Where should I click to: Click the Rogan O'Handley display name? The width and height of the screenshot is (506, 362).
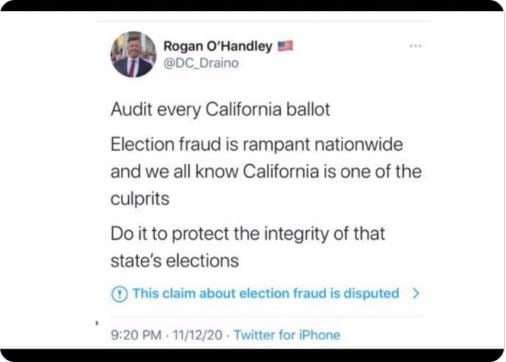(218, 46)
